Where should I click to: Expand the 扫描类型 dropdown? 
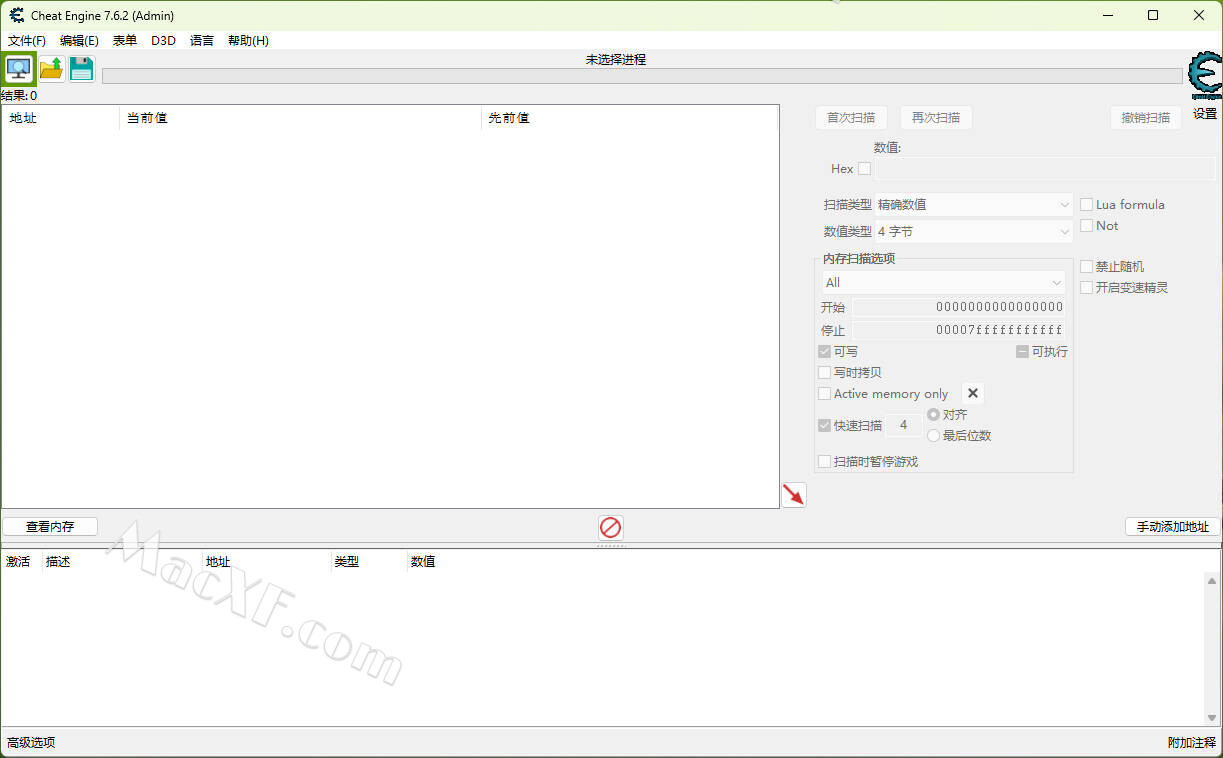973,205
